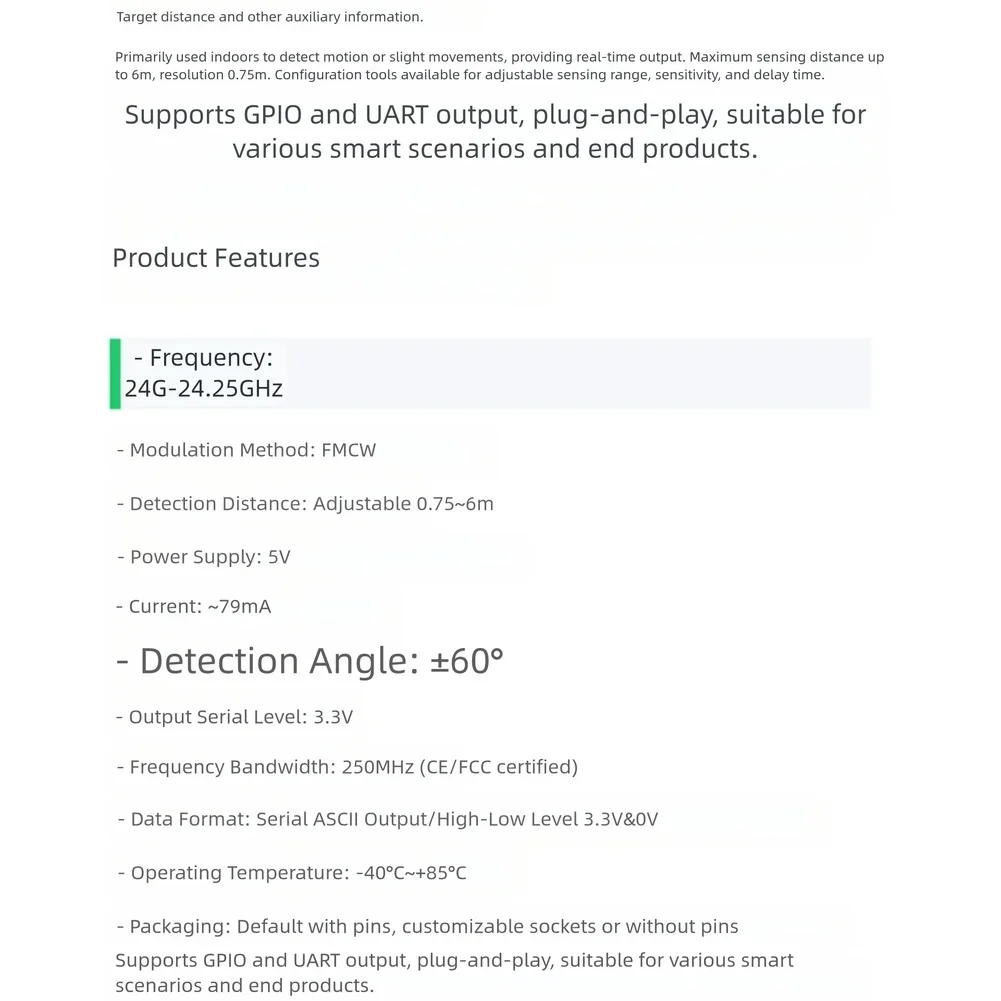Click the "Target distance and other auxiliary information" line
The image size is (1001, 1001).
pyautogui.click(x=270, y=17)
